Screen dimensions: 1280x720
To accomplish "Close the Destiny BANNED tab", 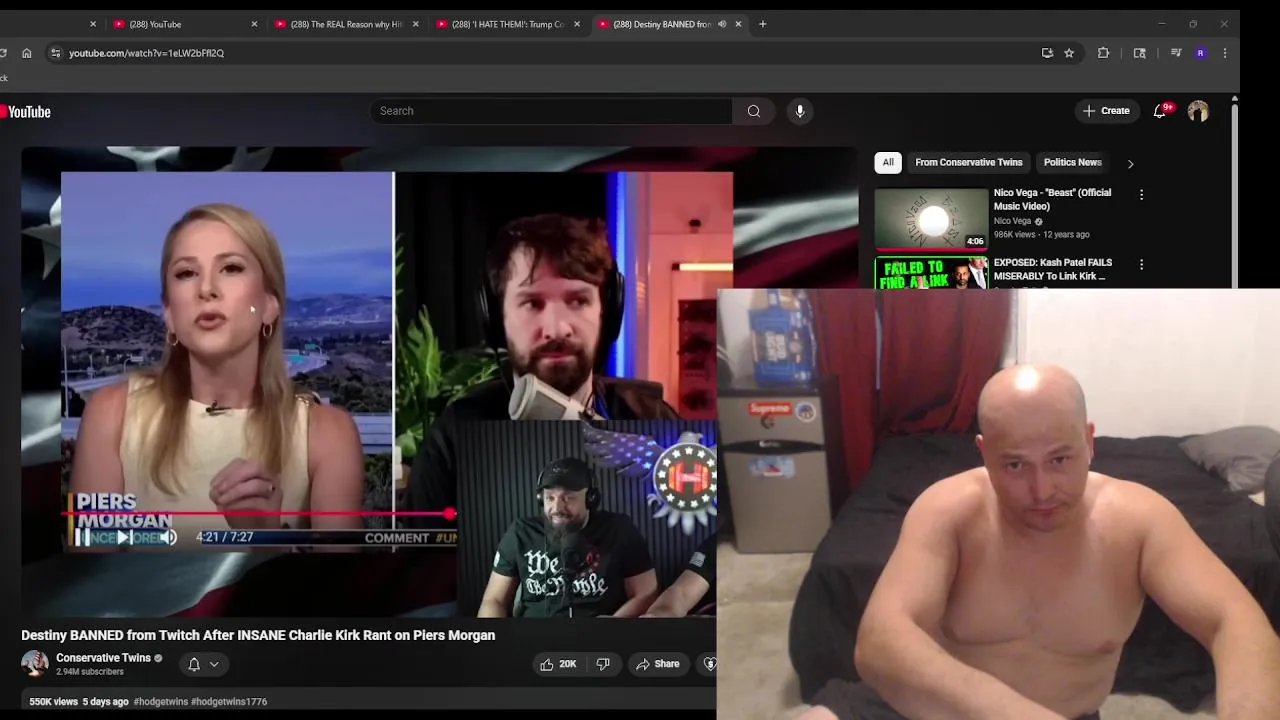I will point(739,24).
